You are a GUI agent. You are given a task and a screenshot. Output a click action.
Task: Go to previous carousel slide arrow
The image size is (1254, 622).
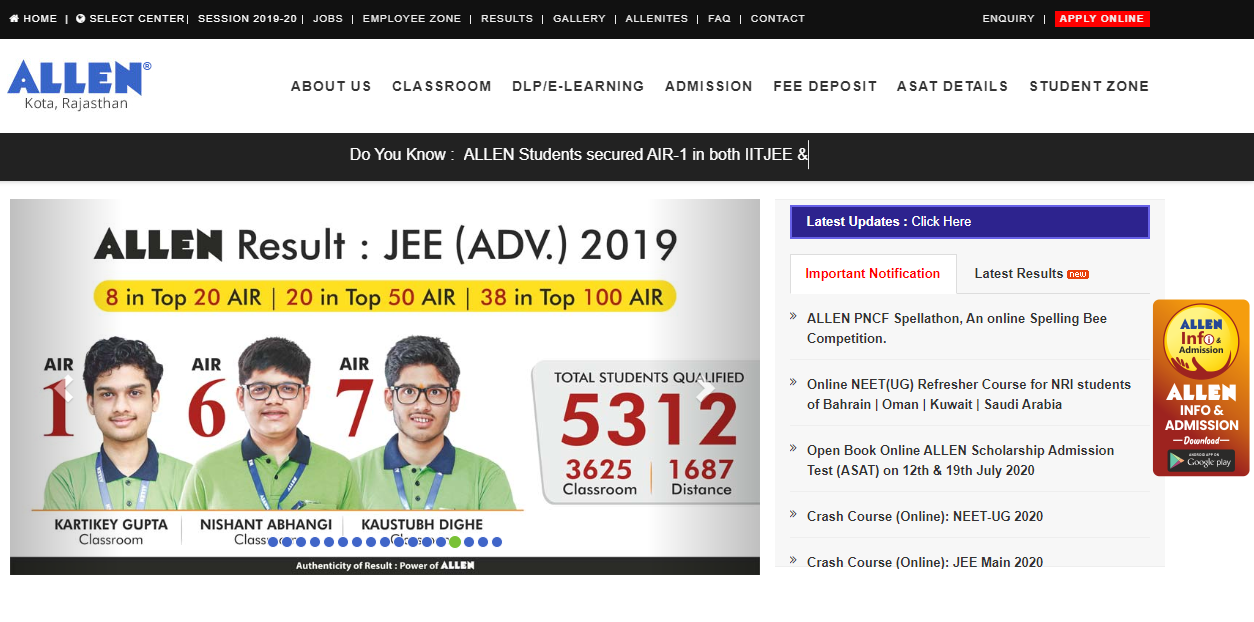tap(69, 388)
